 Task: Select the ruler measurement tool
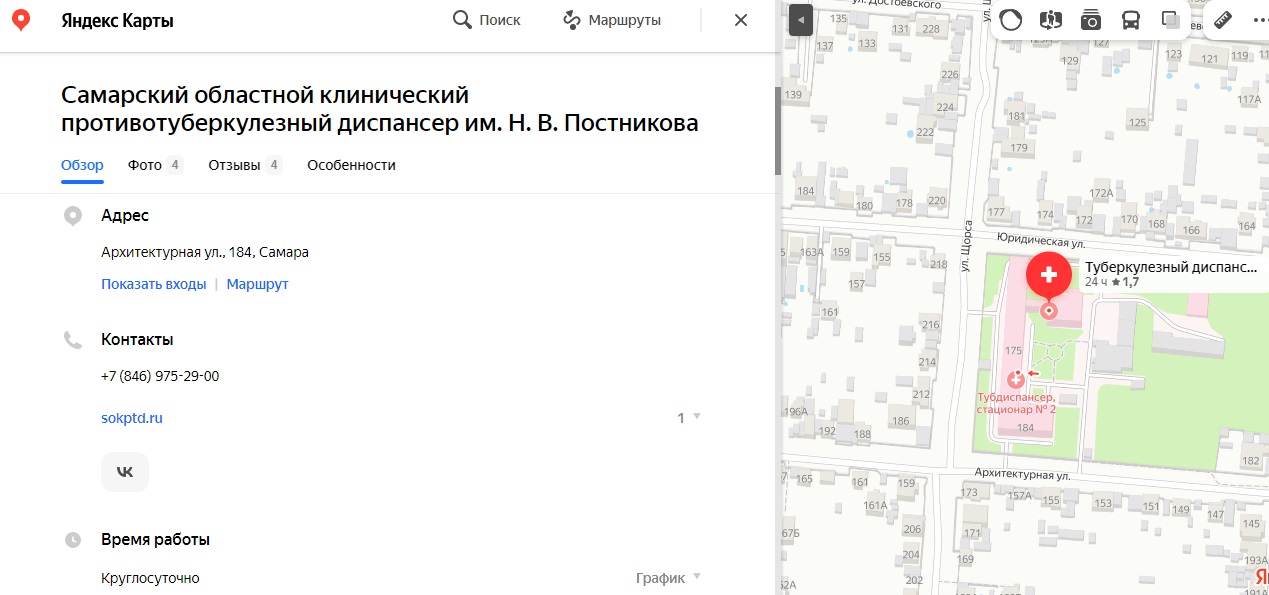coord(1222,20)
